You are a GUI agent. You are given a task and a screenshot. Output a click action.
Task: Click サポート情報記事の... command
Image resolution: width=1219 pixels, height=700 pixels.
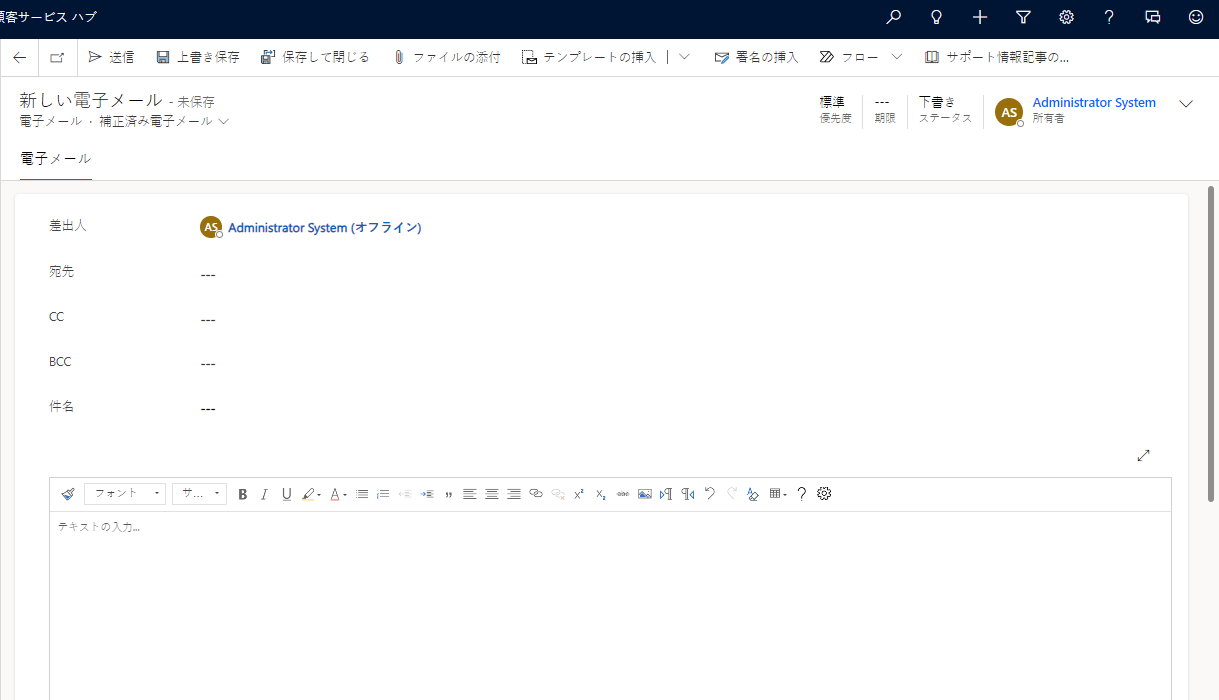tap(996, 57)
